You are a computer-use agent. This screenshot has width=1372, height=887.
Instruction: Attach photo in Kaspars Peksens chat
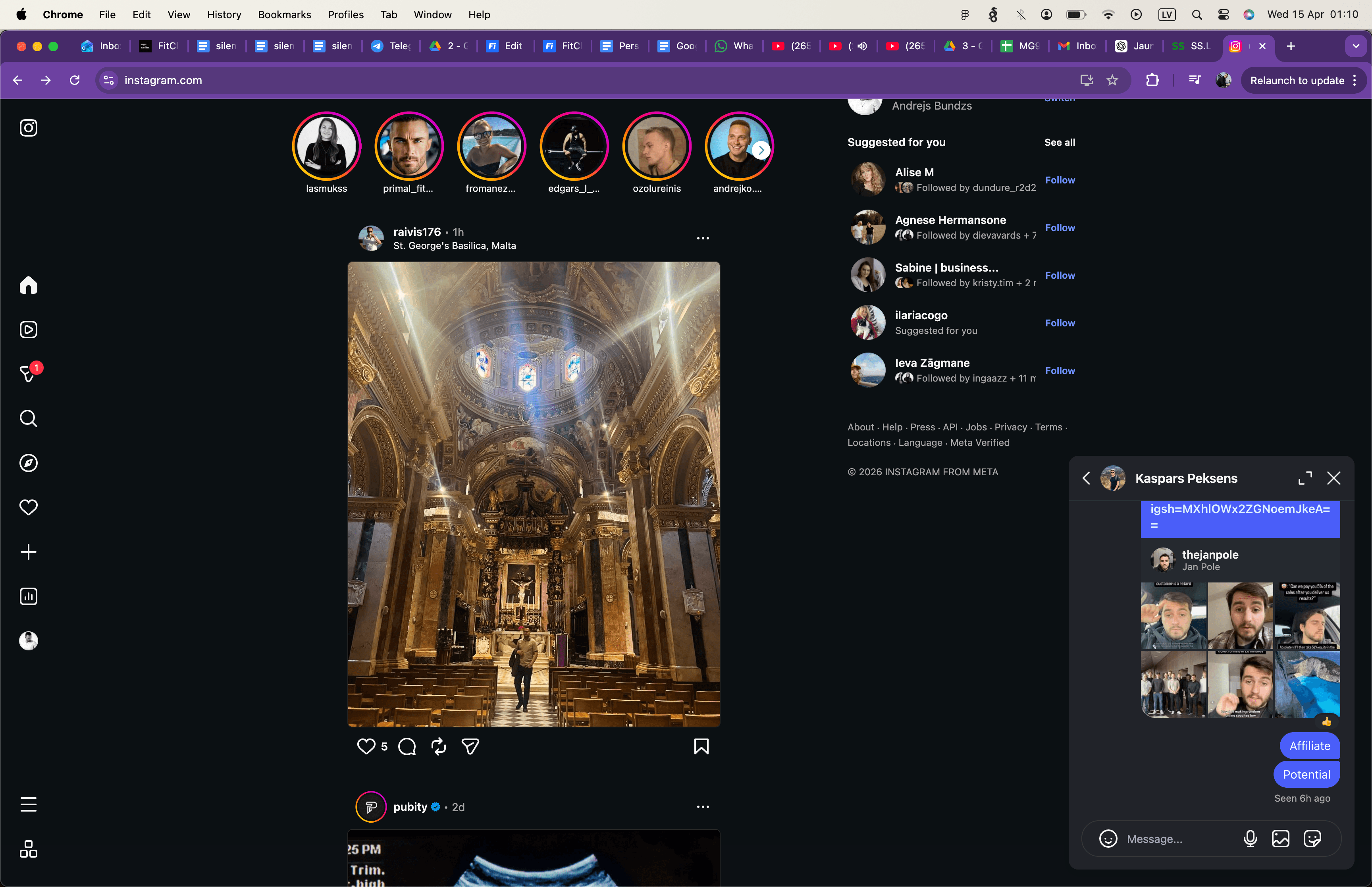1280,839
